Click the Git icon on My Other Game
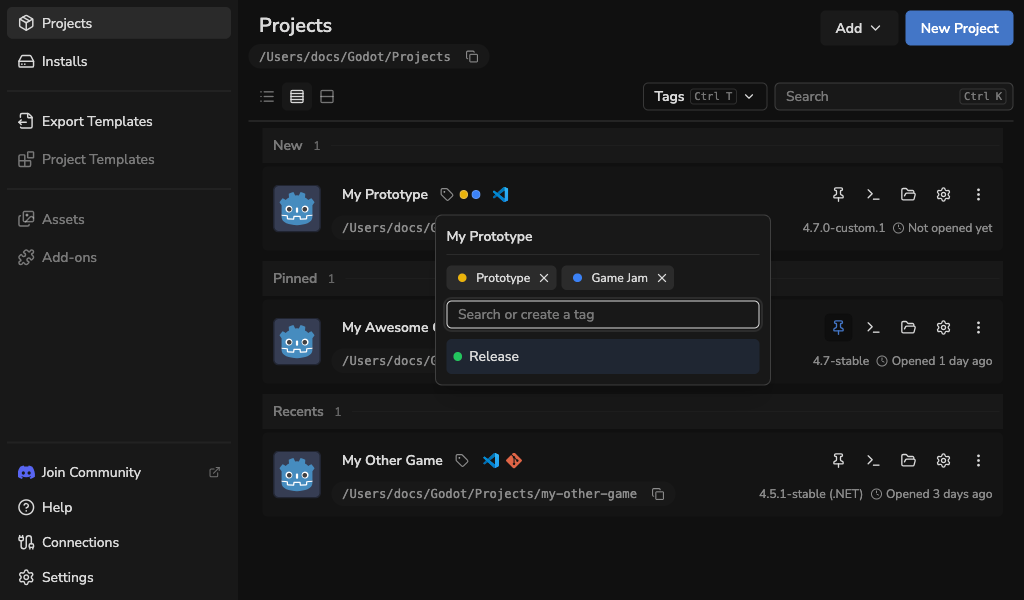This screenshot has width=1024, height=600. [514, 461]
